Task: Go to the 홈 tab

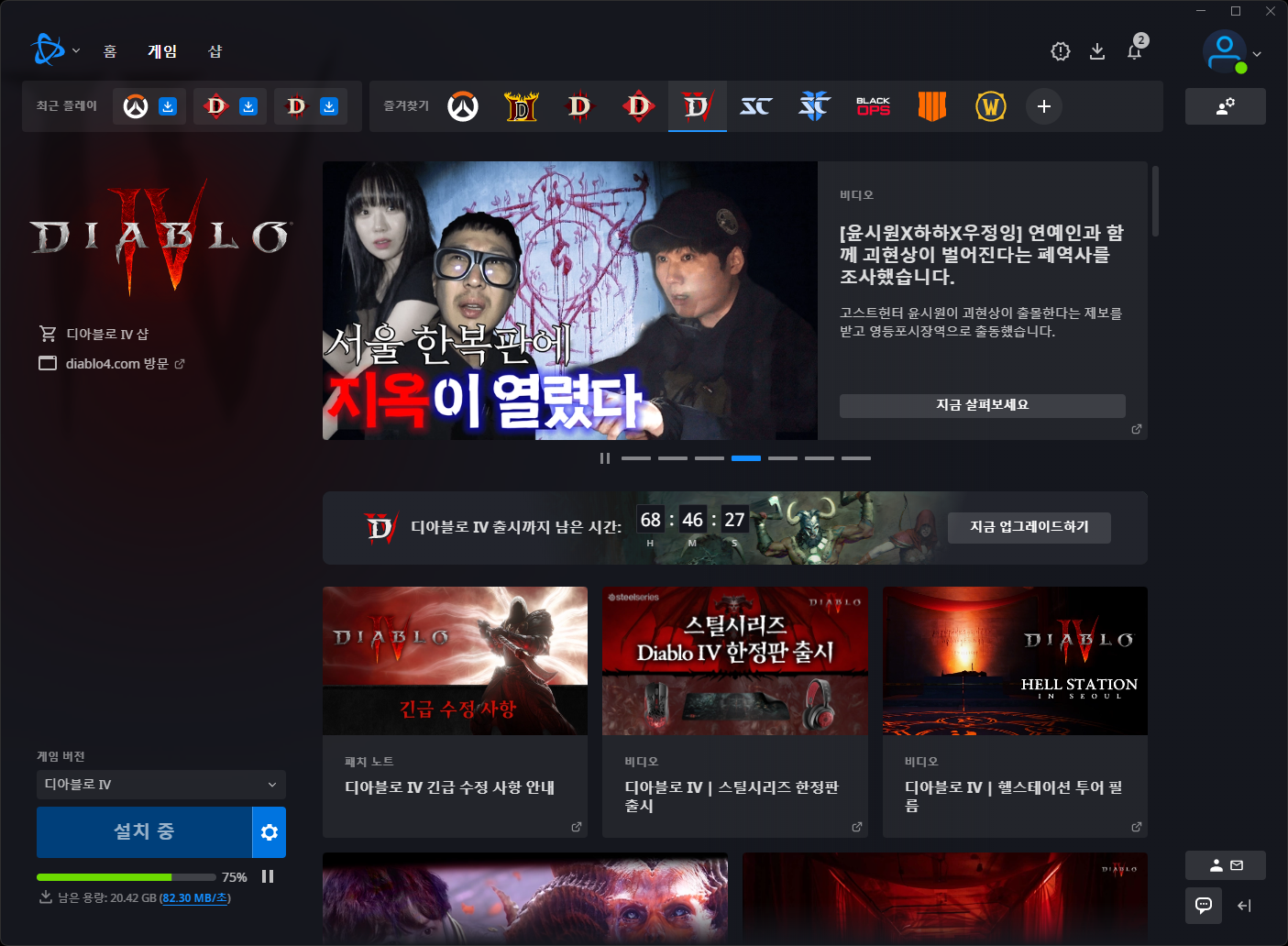Action: pyautogui.click(x=110, y=51)
